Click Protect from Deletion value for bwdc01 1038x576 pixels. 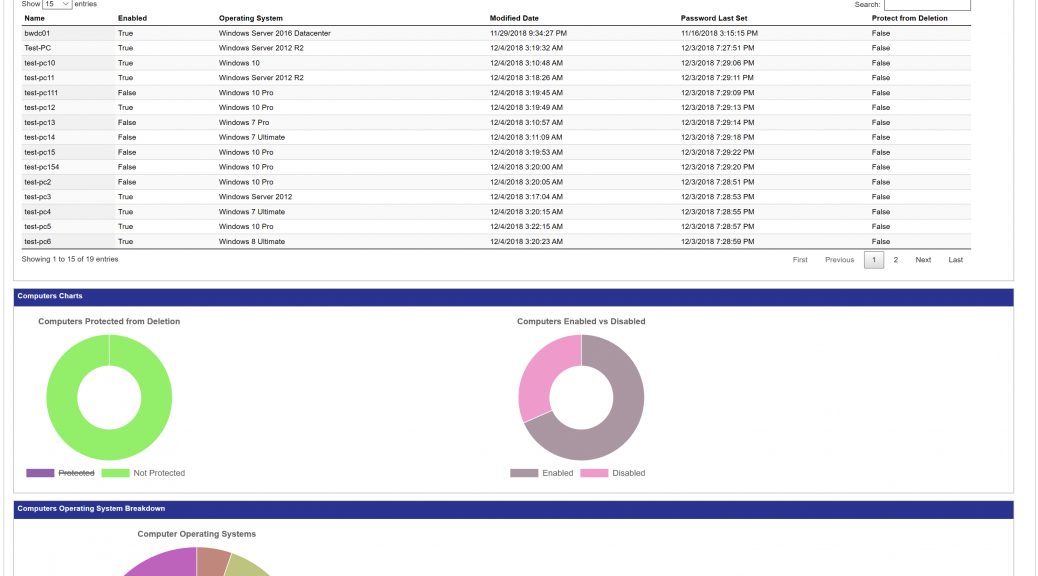click(x=881, y=34)
